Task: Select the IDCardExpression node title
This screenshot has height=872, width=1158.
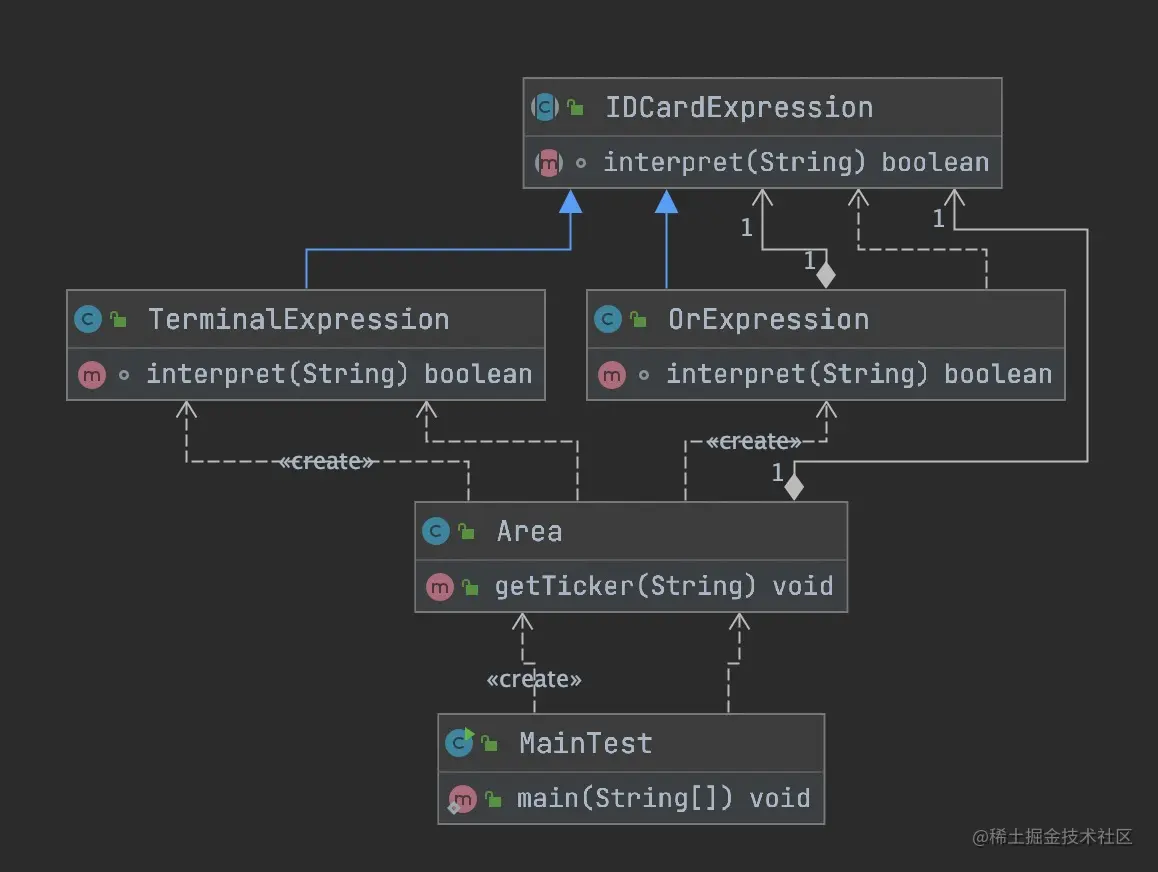Action: point(739,108)
